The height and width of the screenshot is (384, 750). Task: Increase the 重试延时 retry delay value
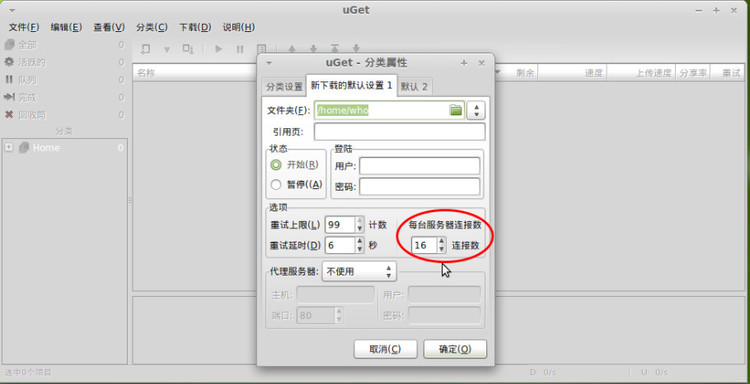360,241
